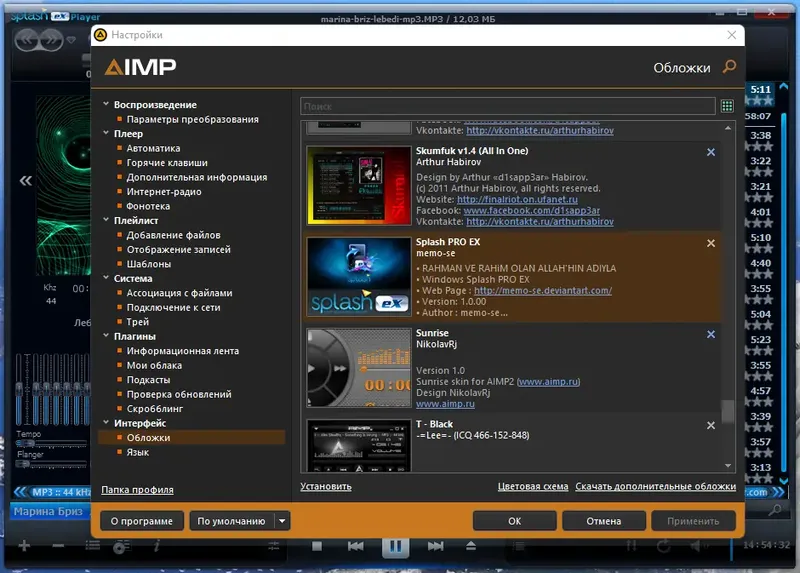This screenshot has width=800, height=573.
Task: Click the repeat icon in the player toolbar
Action: [663, 546]
